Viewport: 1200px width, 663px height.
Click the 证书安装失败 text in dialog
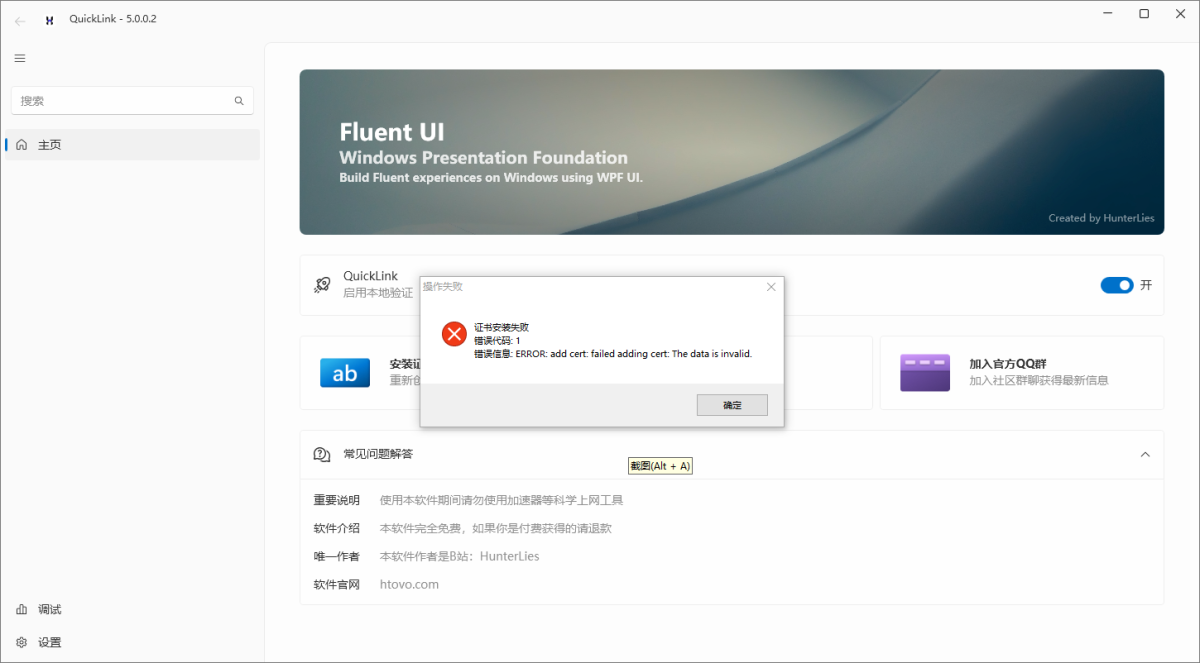501,327
